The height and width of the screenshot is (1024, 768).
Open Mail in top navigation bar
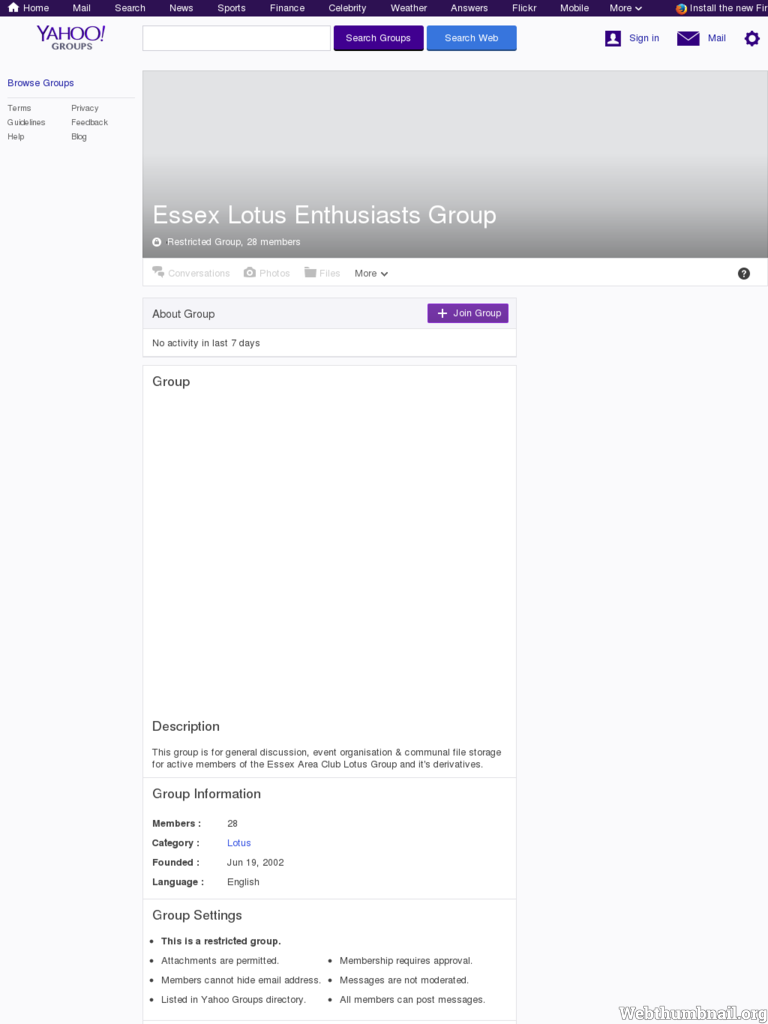point(82,8)
